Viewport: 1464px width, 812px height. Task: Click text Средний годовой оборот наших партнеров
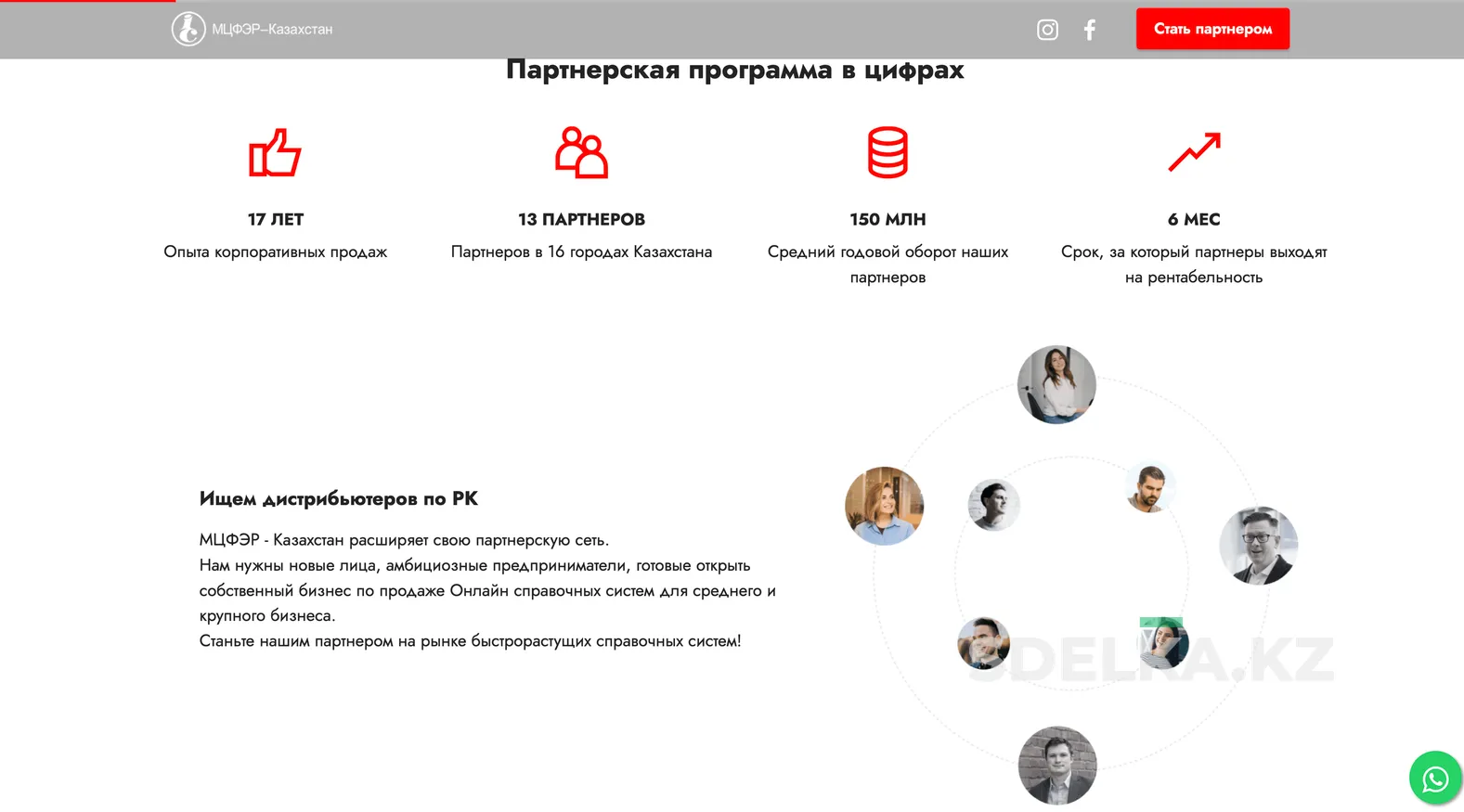point(887,264)
